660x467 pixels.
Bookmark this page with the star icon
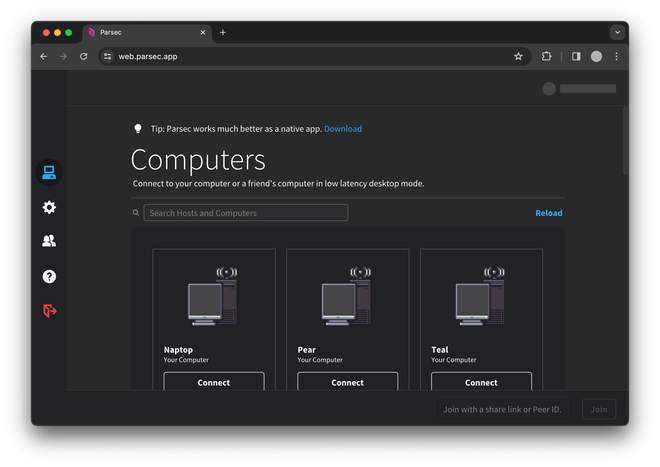pos(518,56)
